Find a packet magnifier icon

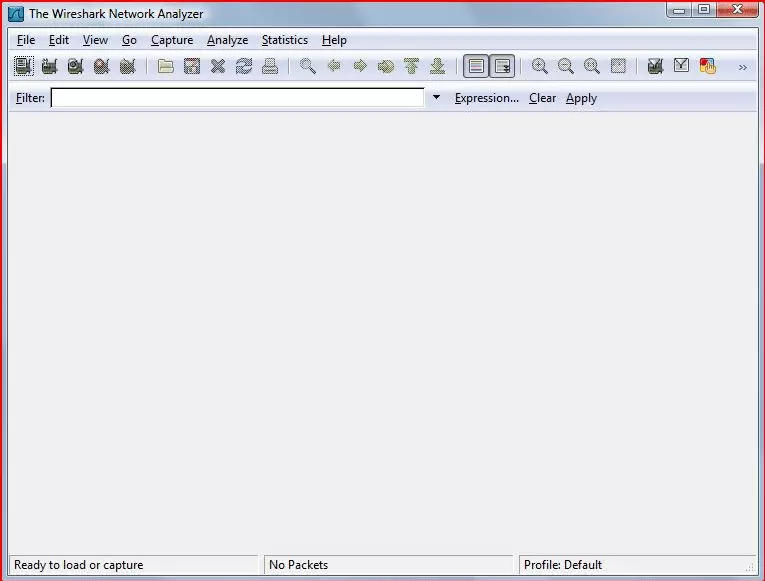tap(307, 66)
